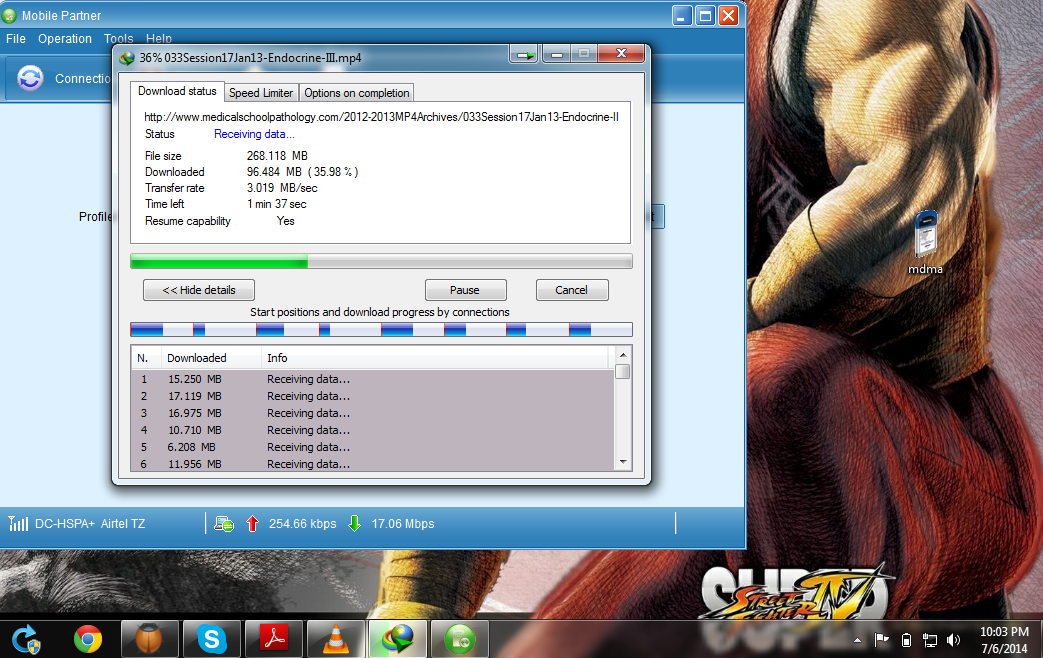
Task: Click the 254.66 kbps upload speed text
Action: pos(303,524)
